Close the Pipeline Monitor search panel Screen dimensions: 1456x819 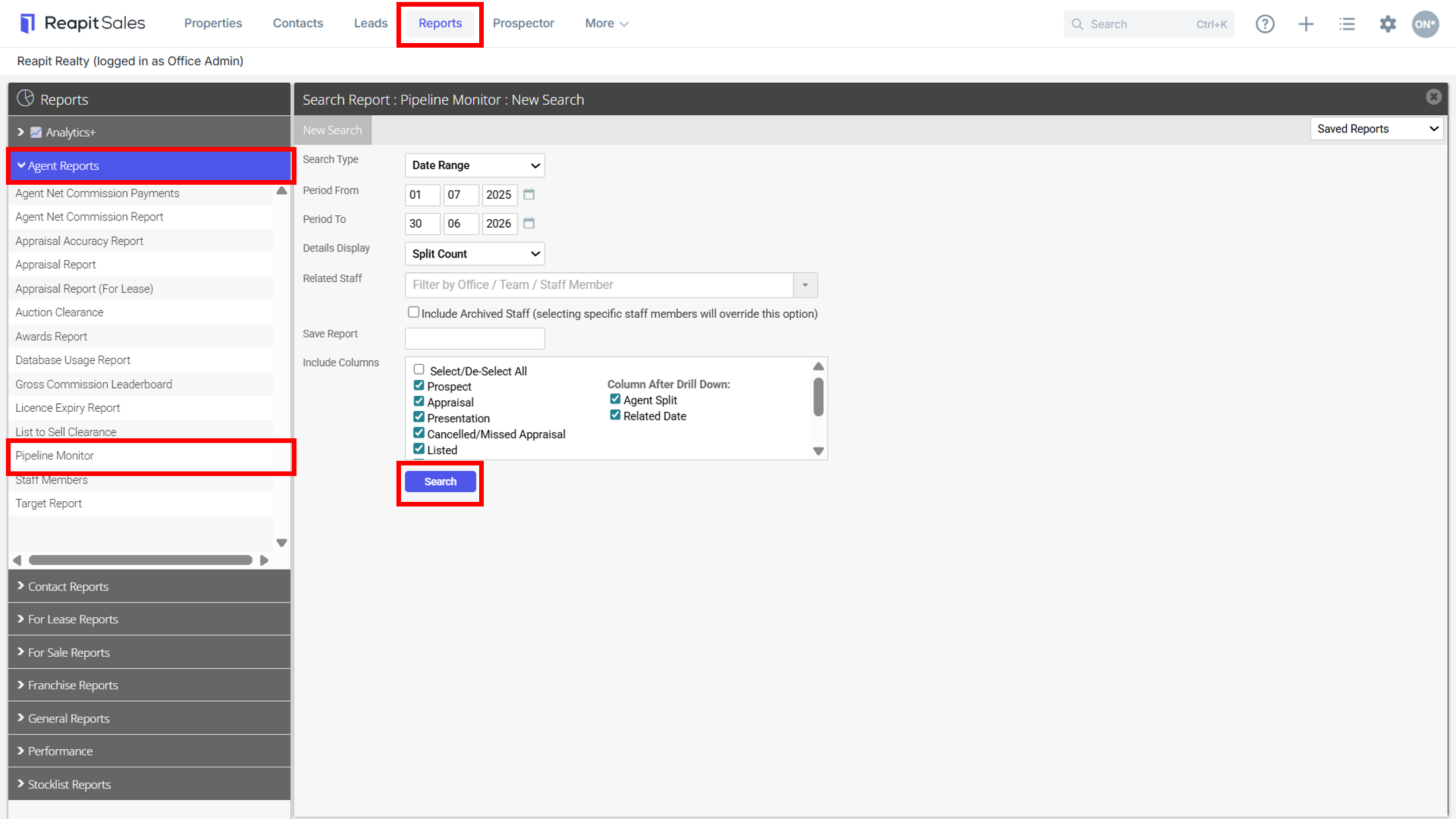[x=1433, y=97]
